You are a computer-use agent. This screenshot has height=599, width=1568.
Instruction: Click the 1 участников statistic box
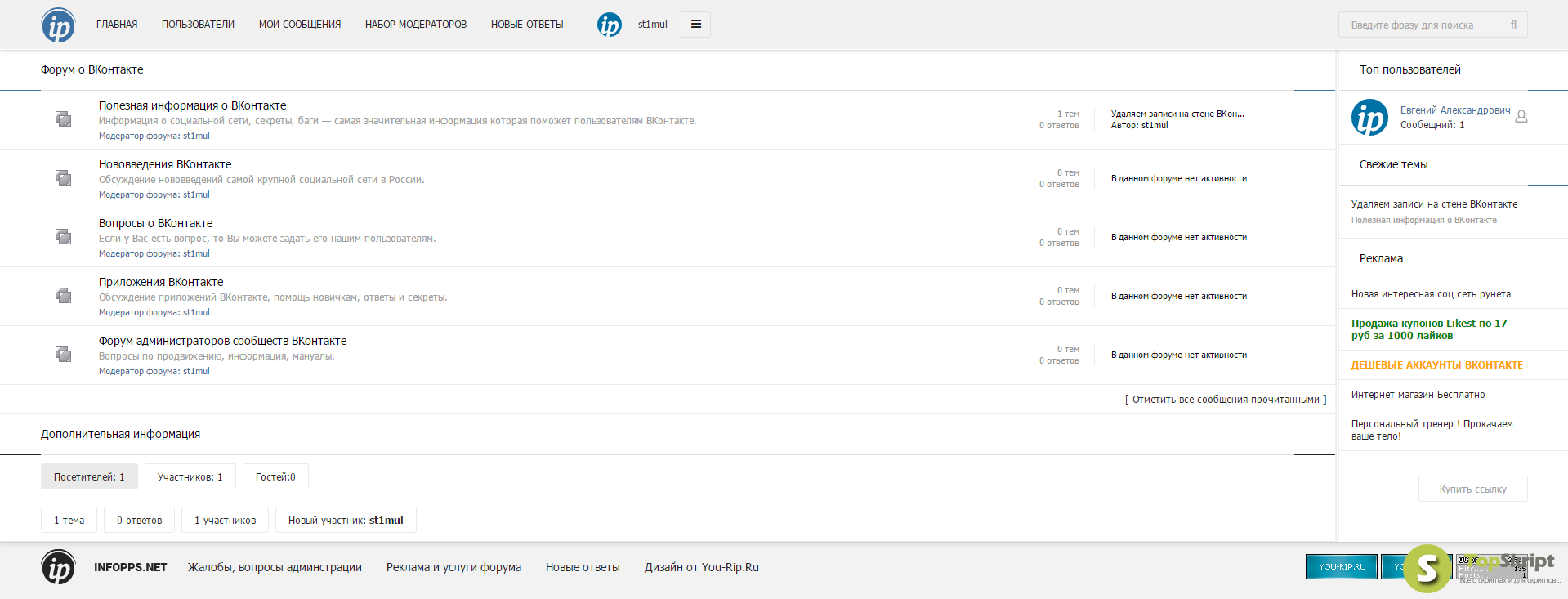tap(225, 520)
